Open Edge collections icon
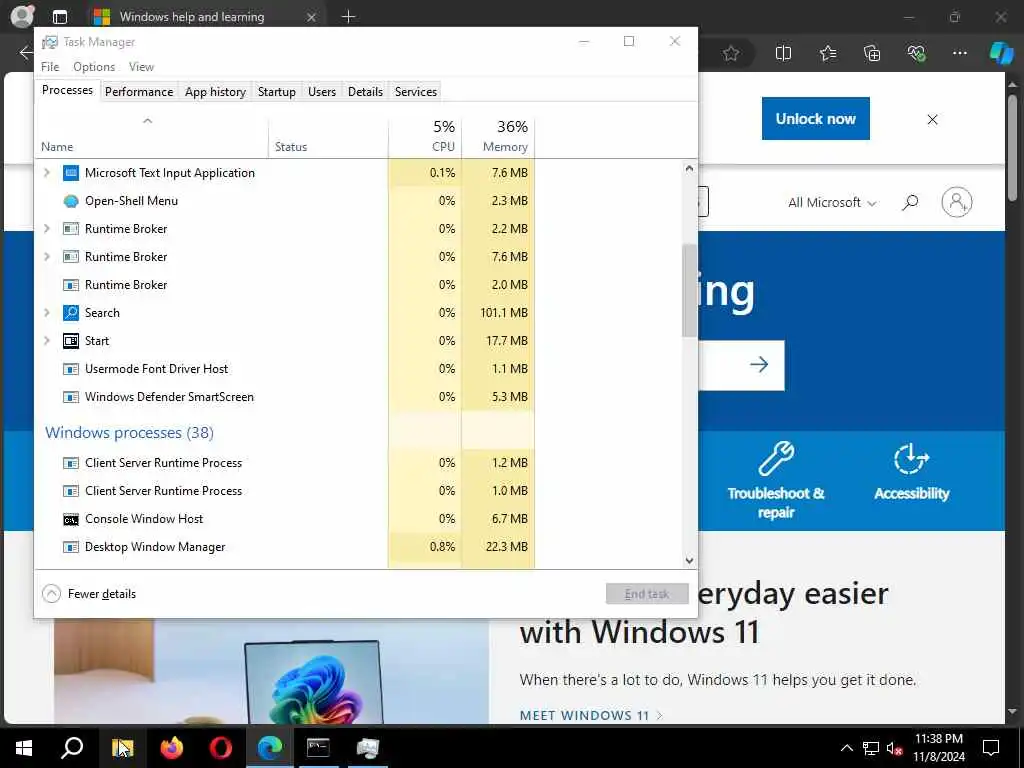This screenshot has height=768, width=1024. pyautogui.click(x=872, y=54)
